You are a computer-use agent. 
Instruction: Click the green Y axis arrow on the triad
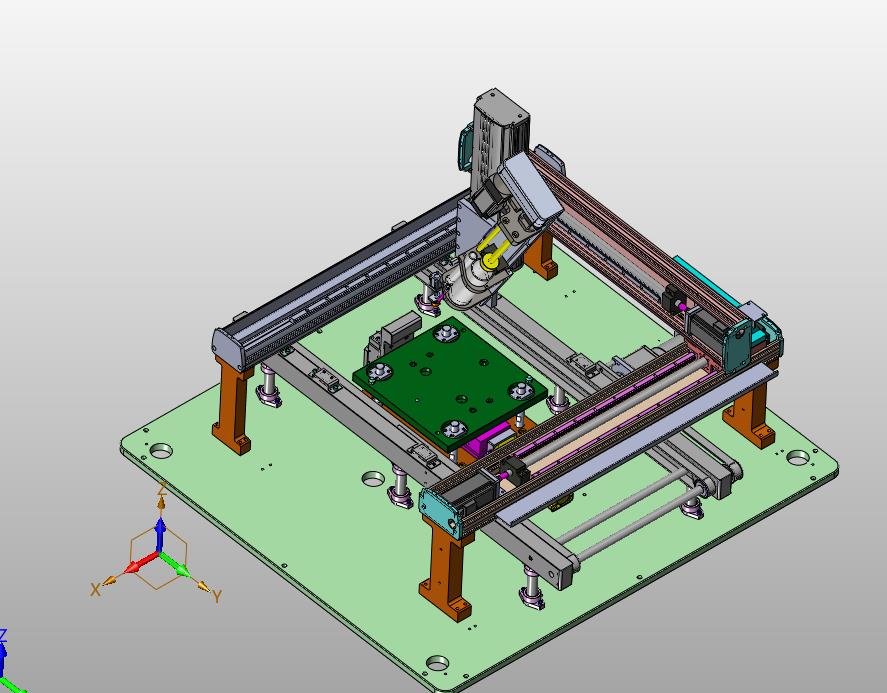pyautogui.click(x=176, y=565)
